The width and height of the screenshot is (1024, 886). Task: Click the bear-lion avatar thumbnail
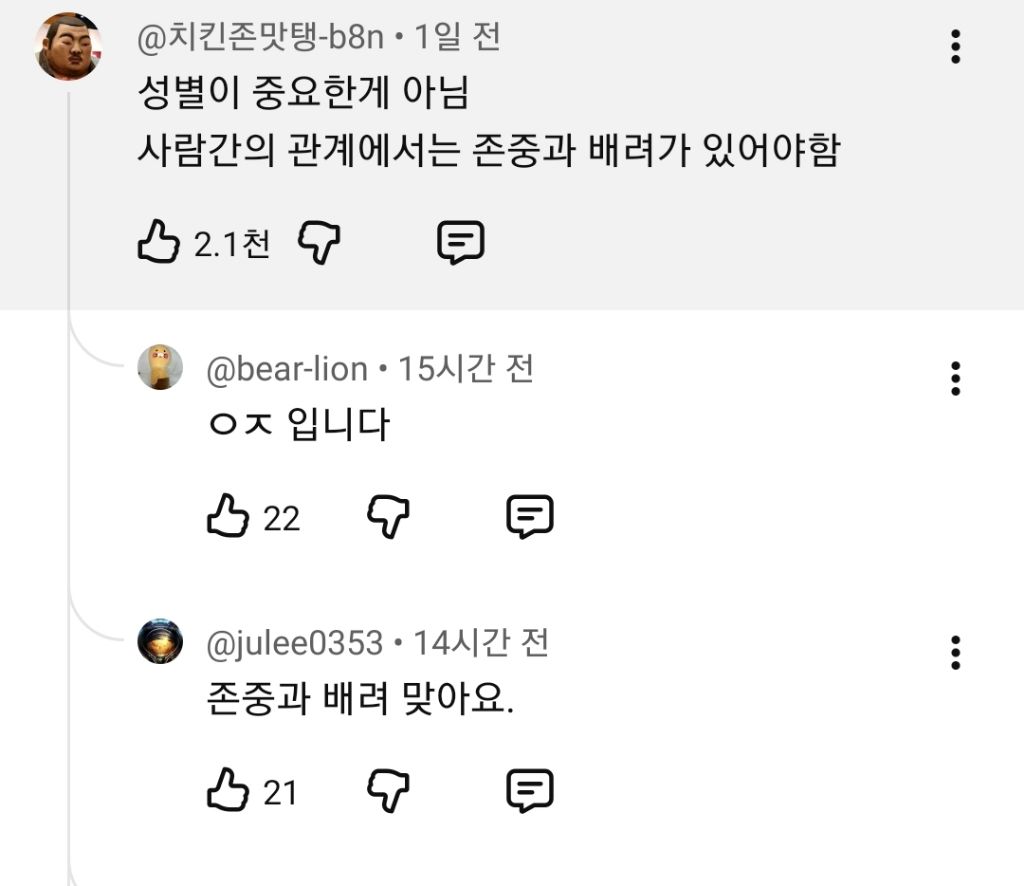click(160, 367)
